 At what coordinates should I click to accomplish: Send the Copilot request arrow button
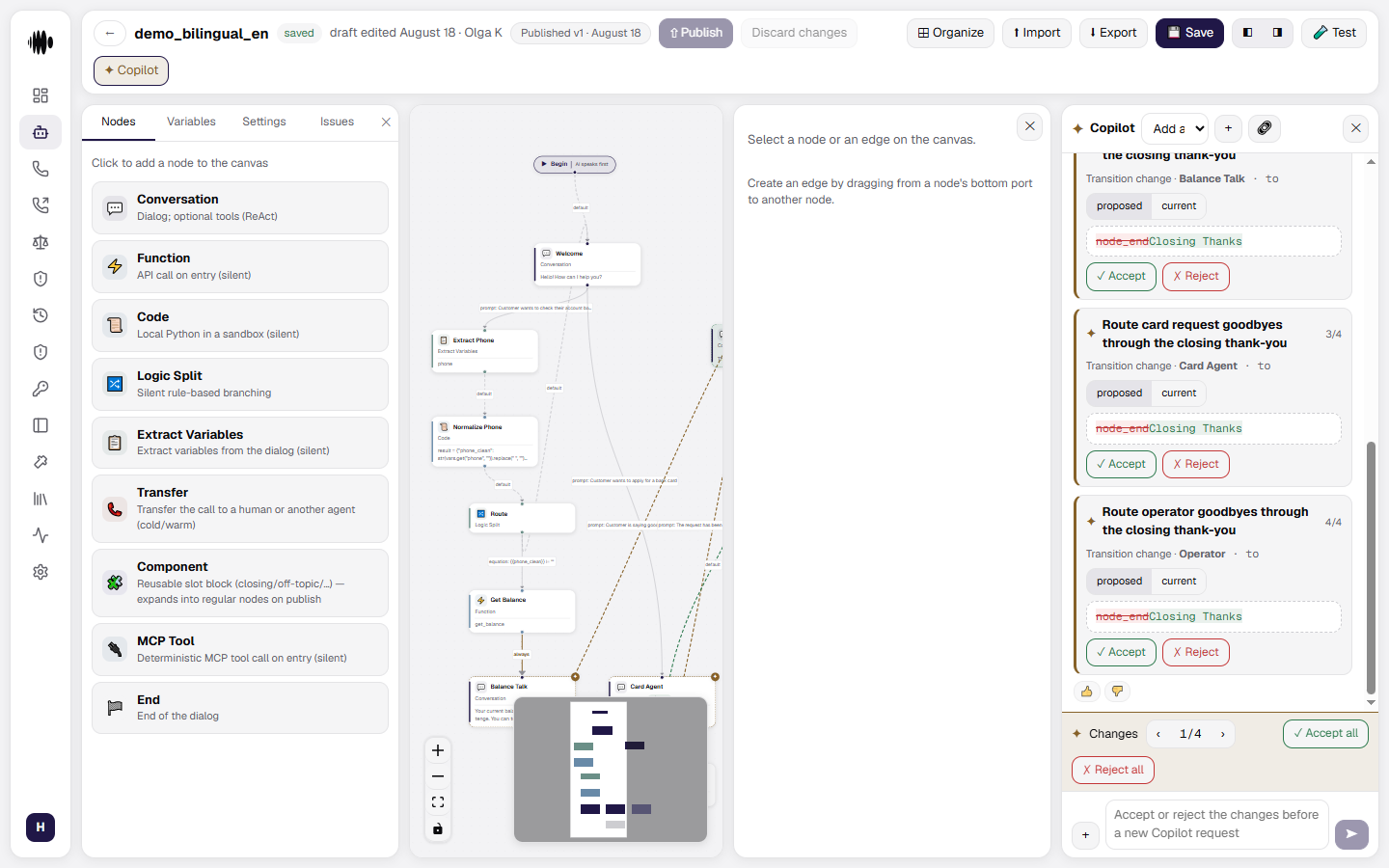(x=1351, y=834)
